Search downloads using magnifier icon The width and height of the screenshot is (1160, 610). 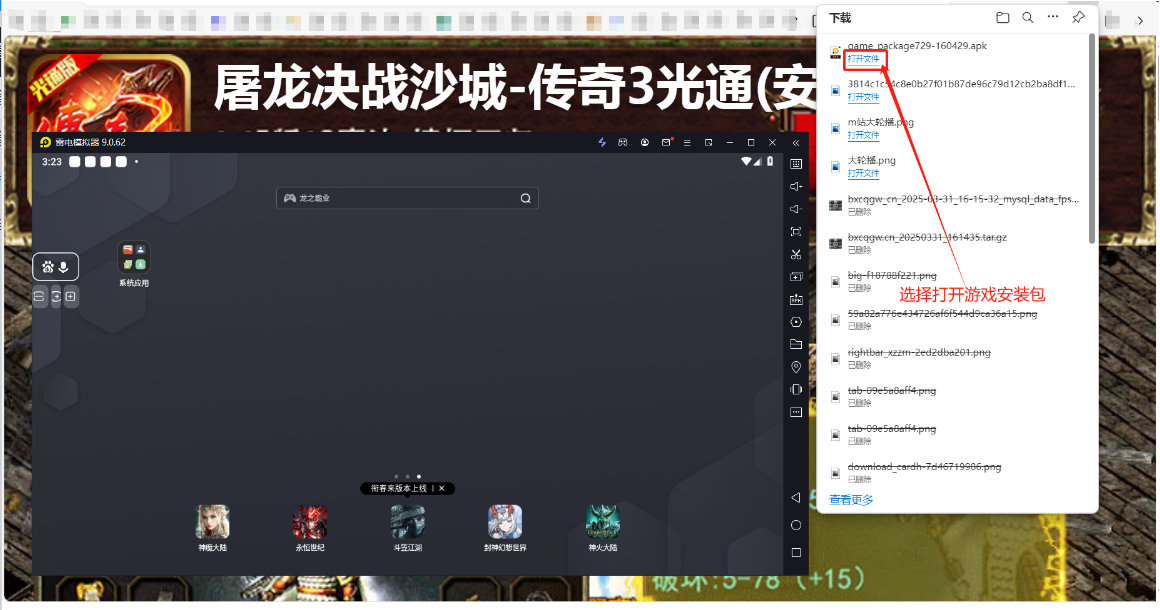point(1028,17)
